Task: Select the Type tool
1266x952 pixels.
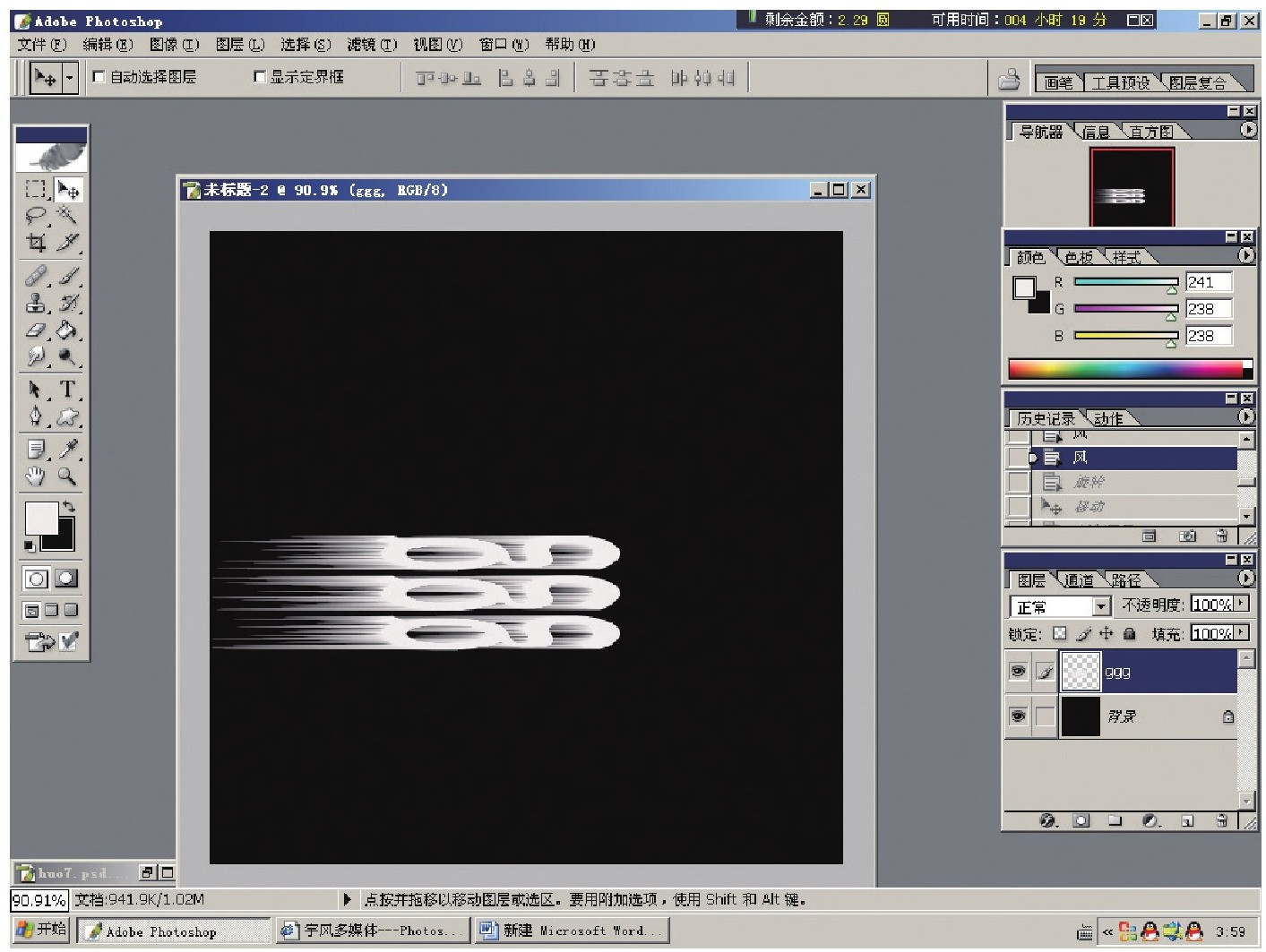Action: click(67, 390)
